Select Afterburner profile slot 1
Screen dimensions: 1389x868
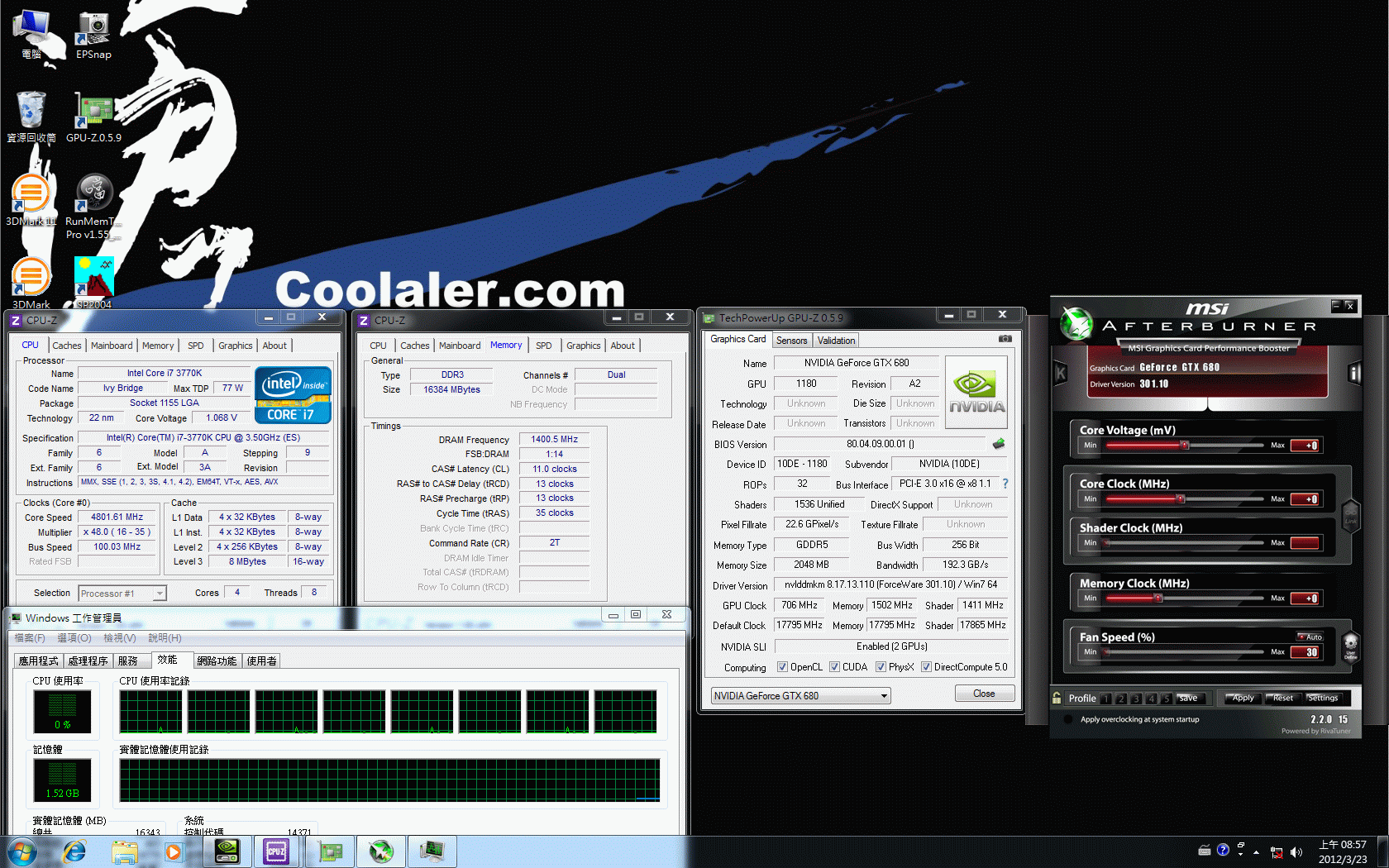[x=1106, y=699]
